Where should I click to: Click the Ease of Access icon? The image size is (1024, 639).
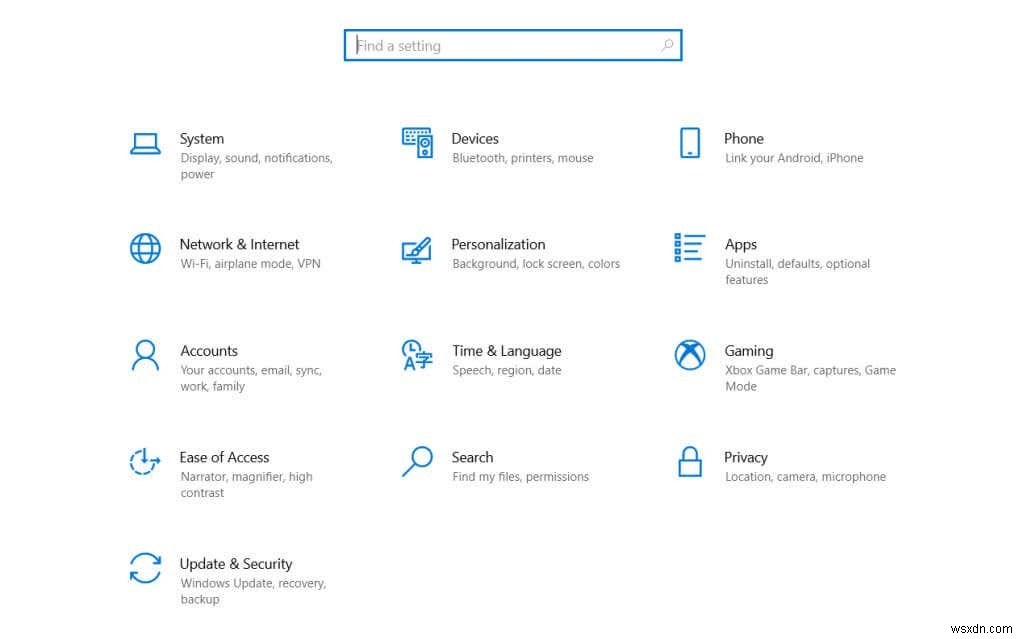click(x=145, y=461)
